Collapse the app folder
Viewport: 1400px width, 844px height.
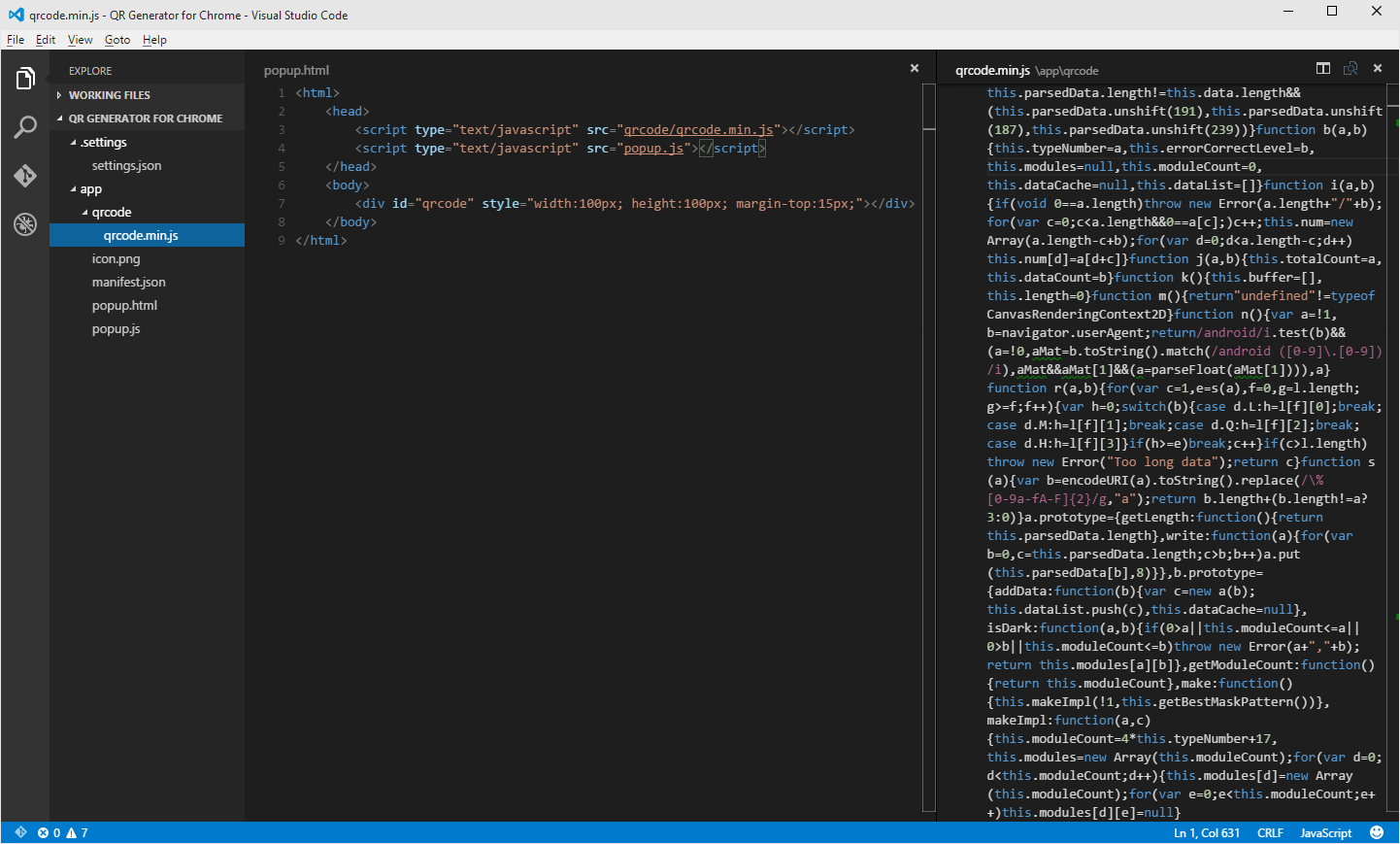[147, 188]
